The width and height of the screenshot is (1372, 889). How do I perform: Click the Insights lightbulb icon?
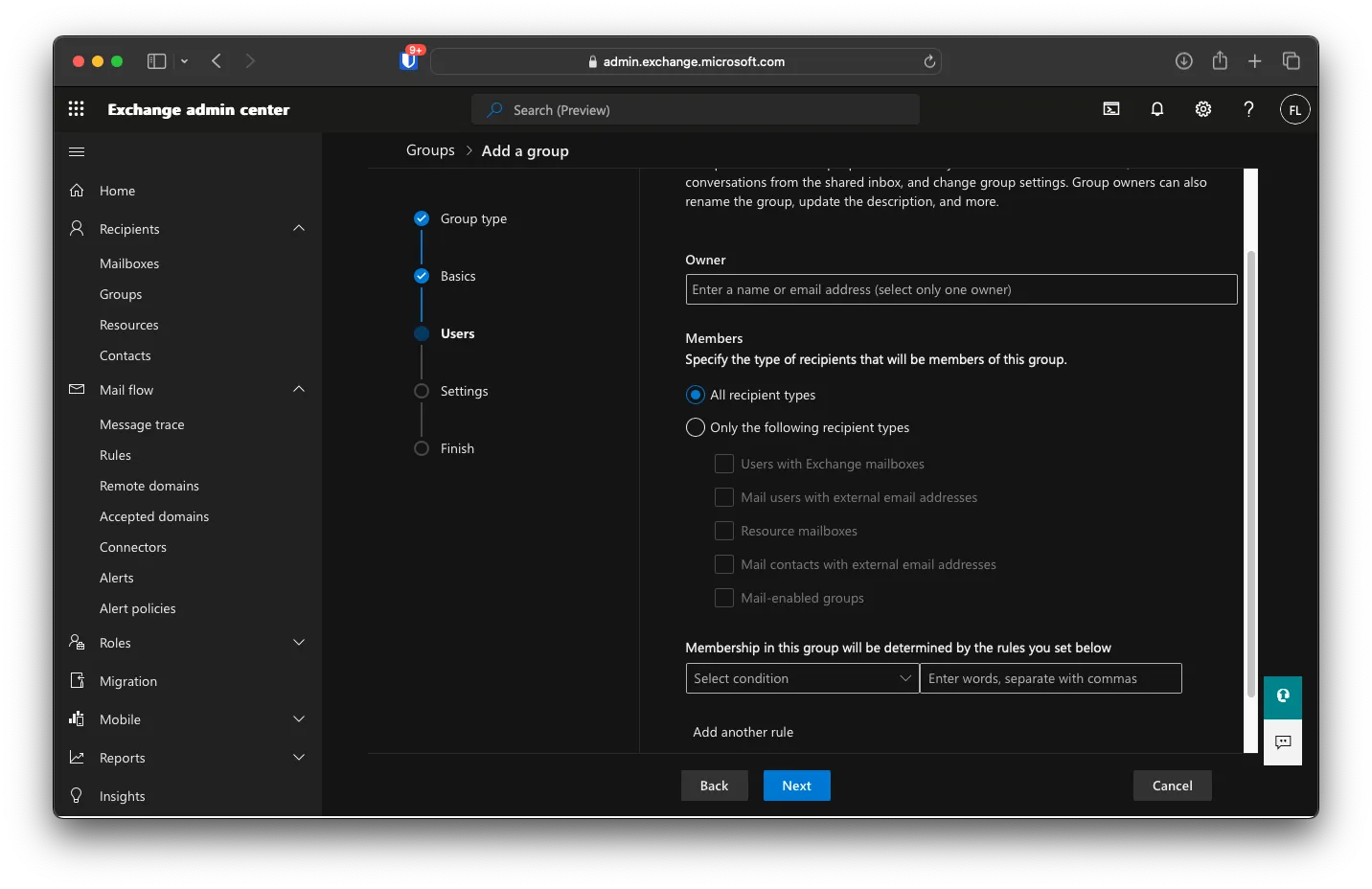pos(77,795)
